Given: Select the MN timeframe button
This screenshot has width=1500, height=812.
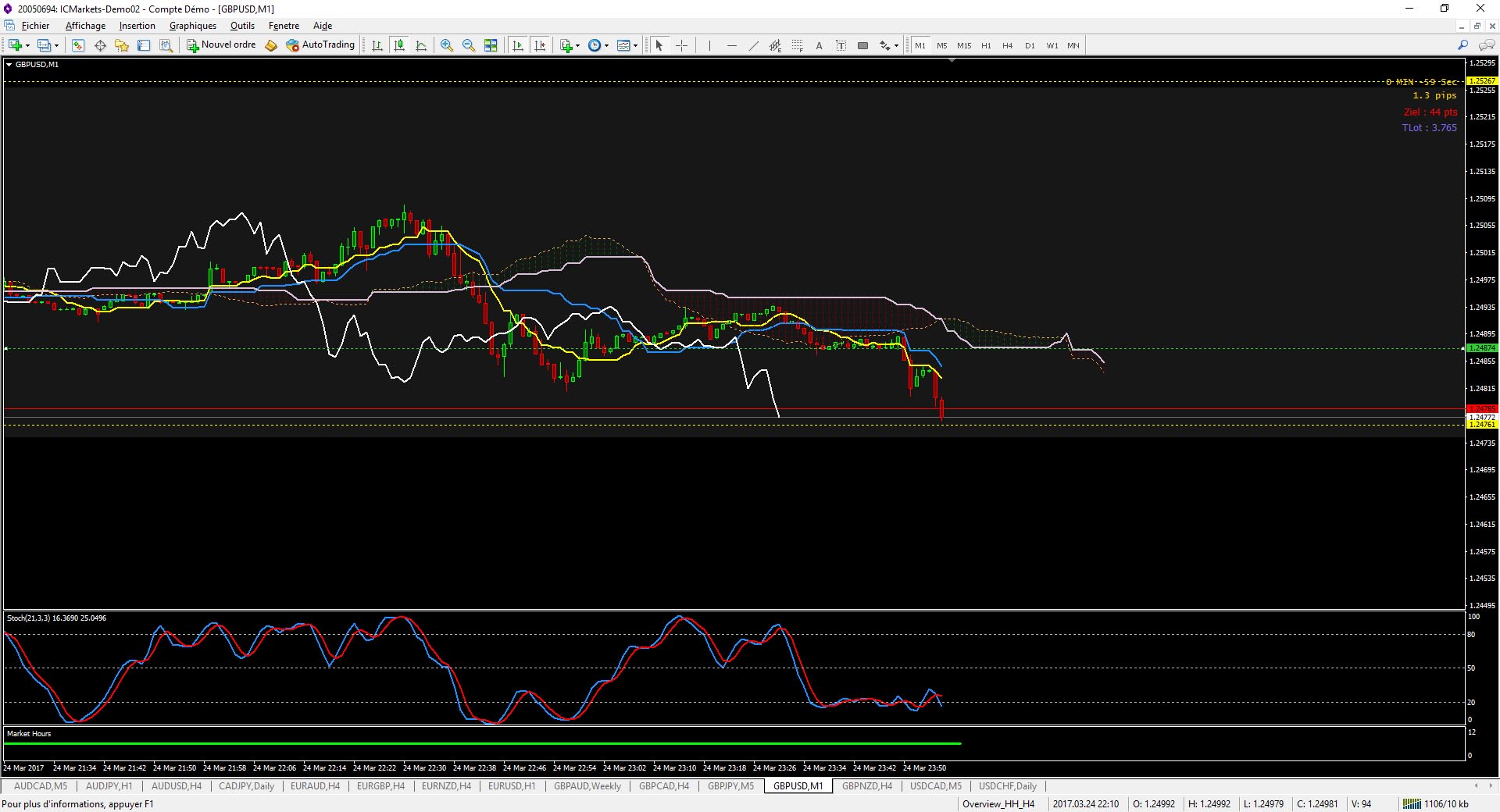Looking at the screenshot, I should click(1073, 45).
